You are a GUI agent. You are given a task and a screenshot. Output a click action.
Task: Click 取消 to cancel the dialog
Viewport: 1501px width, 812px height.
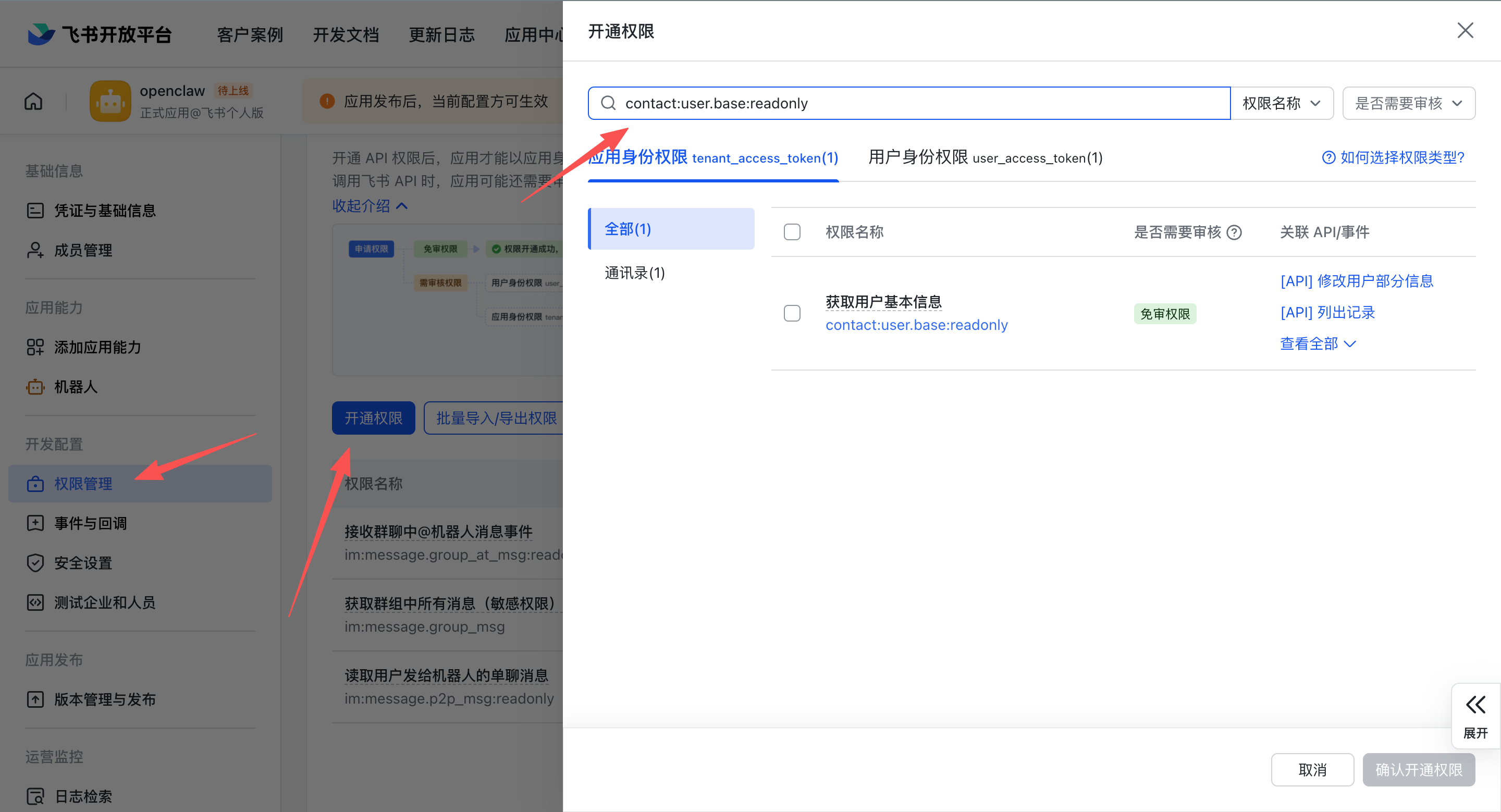point(1312,769)
